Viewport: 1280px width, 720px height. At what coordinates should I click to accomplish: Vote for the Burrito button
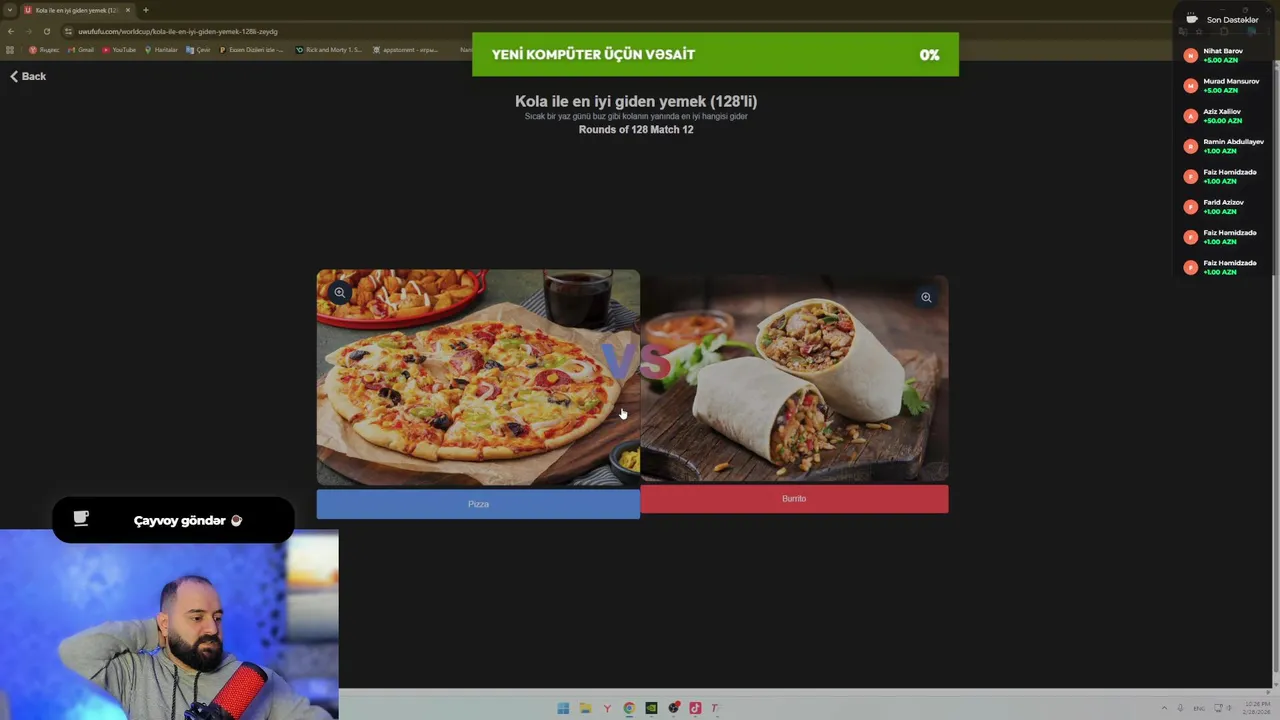coord(794,499)
